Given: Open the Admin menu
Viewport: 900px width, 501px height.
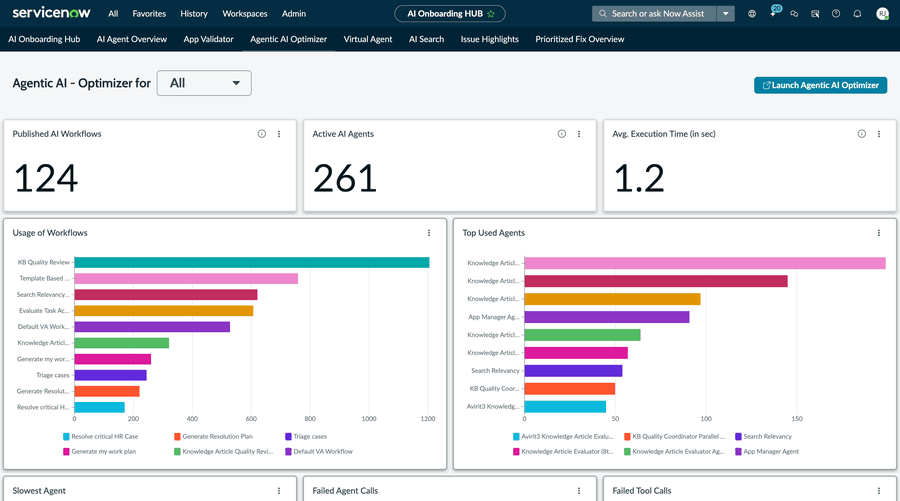Looking at the screenshot, I should pos(294,14).
